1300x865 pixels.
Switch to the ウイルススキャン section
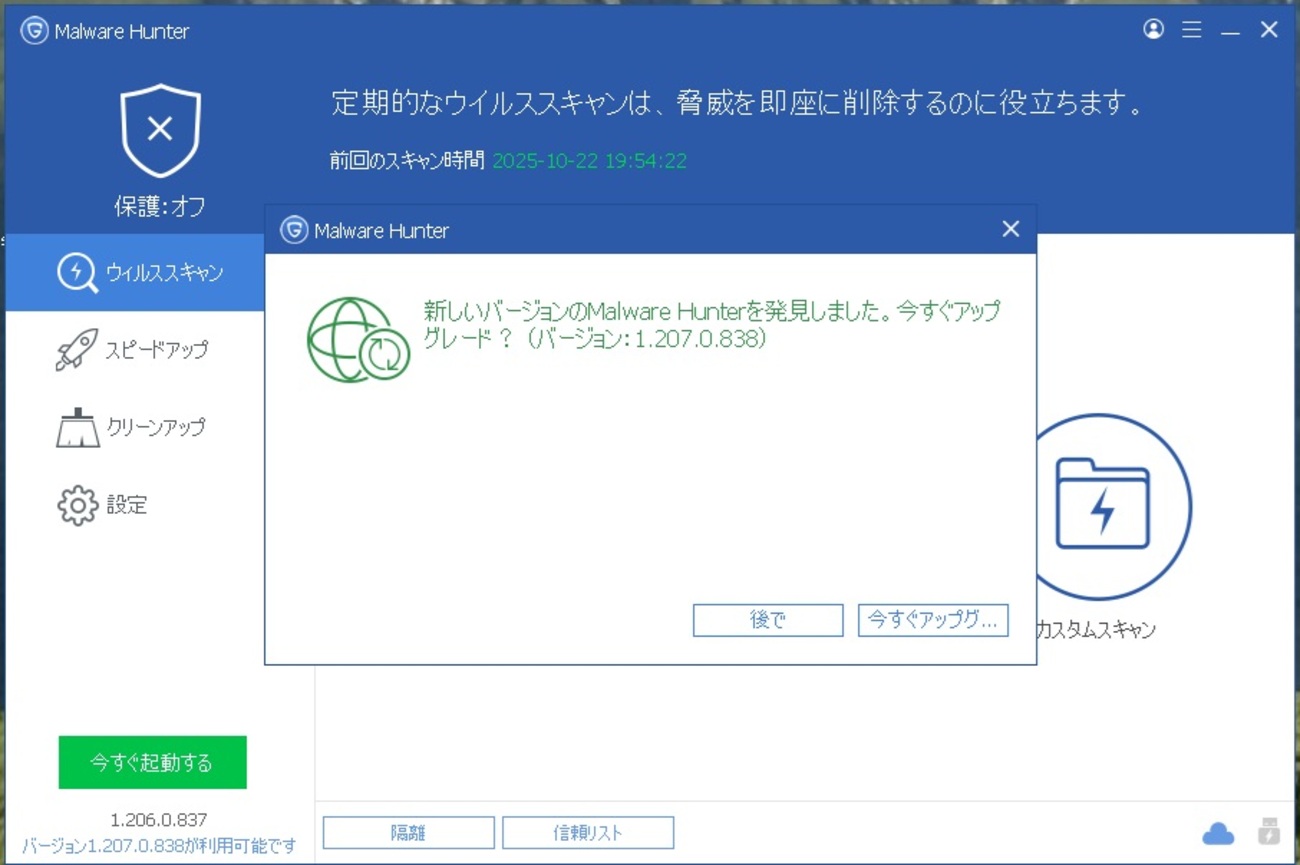(x=135, y=272)
